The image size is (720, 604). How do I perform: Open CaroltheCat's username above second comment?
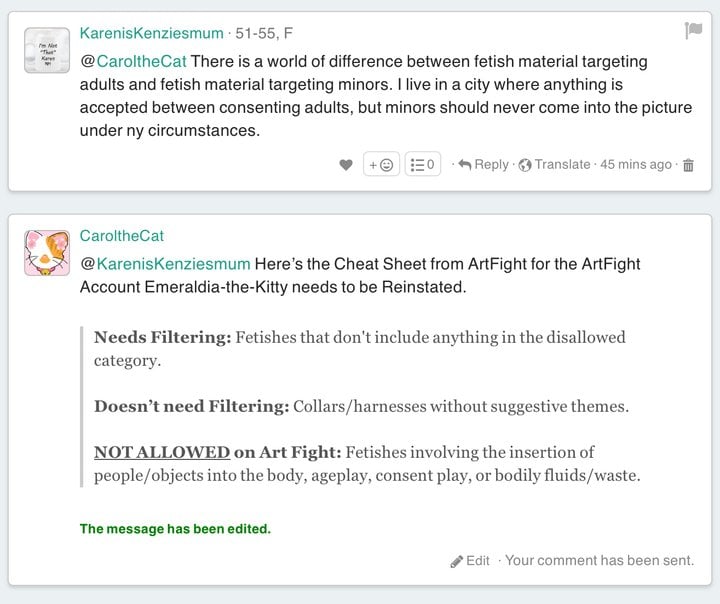[x=122, y=236]
